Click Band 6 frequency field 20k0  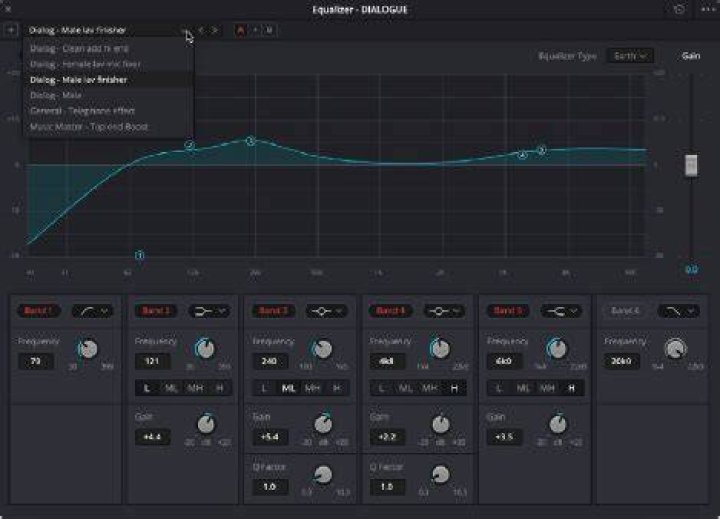click(x=622, y=361)
